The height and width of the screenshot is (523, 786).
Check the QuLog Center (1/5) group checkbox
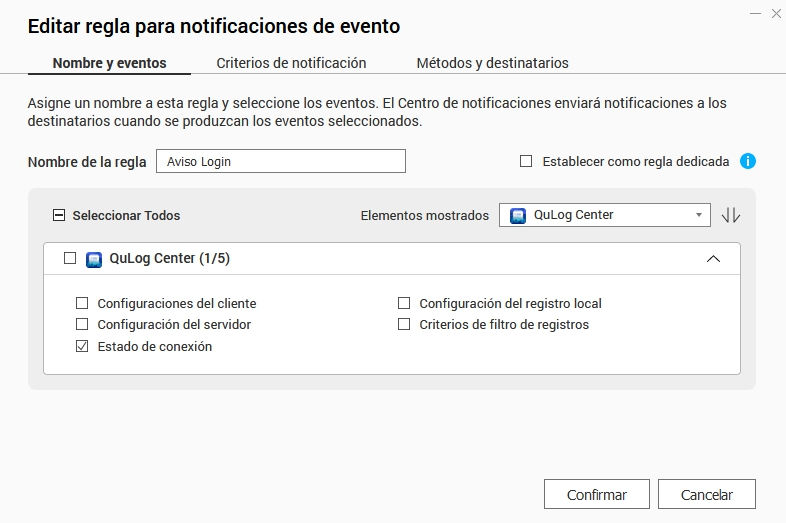pos(69,258)
